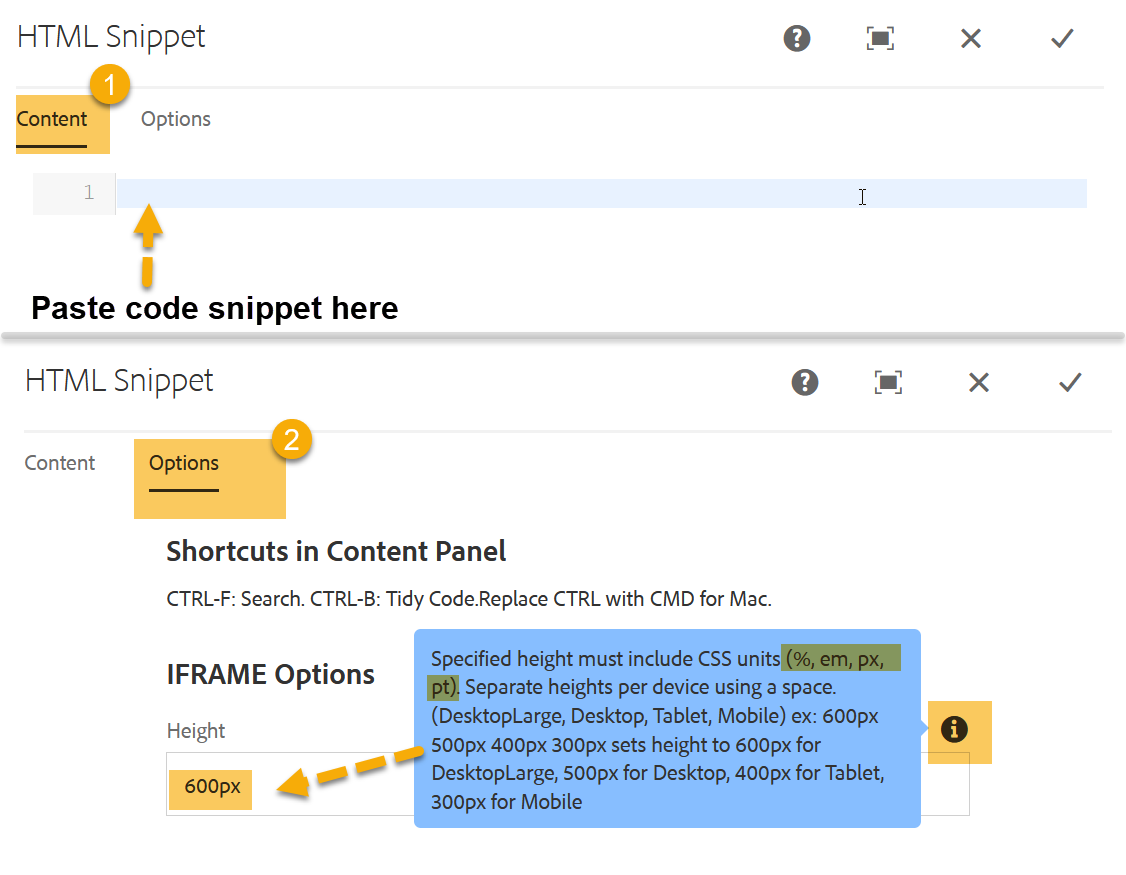Screen dimensions: 1126x875
Task: Click line number 1 in code gutter
Action: [88, 193]
